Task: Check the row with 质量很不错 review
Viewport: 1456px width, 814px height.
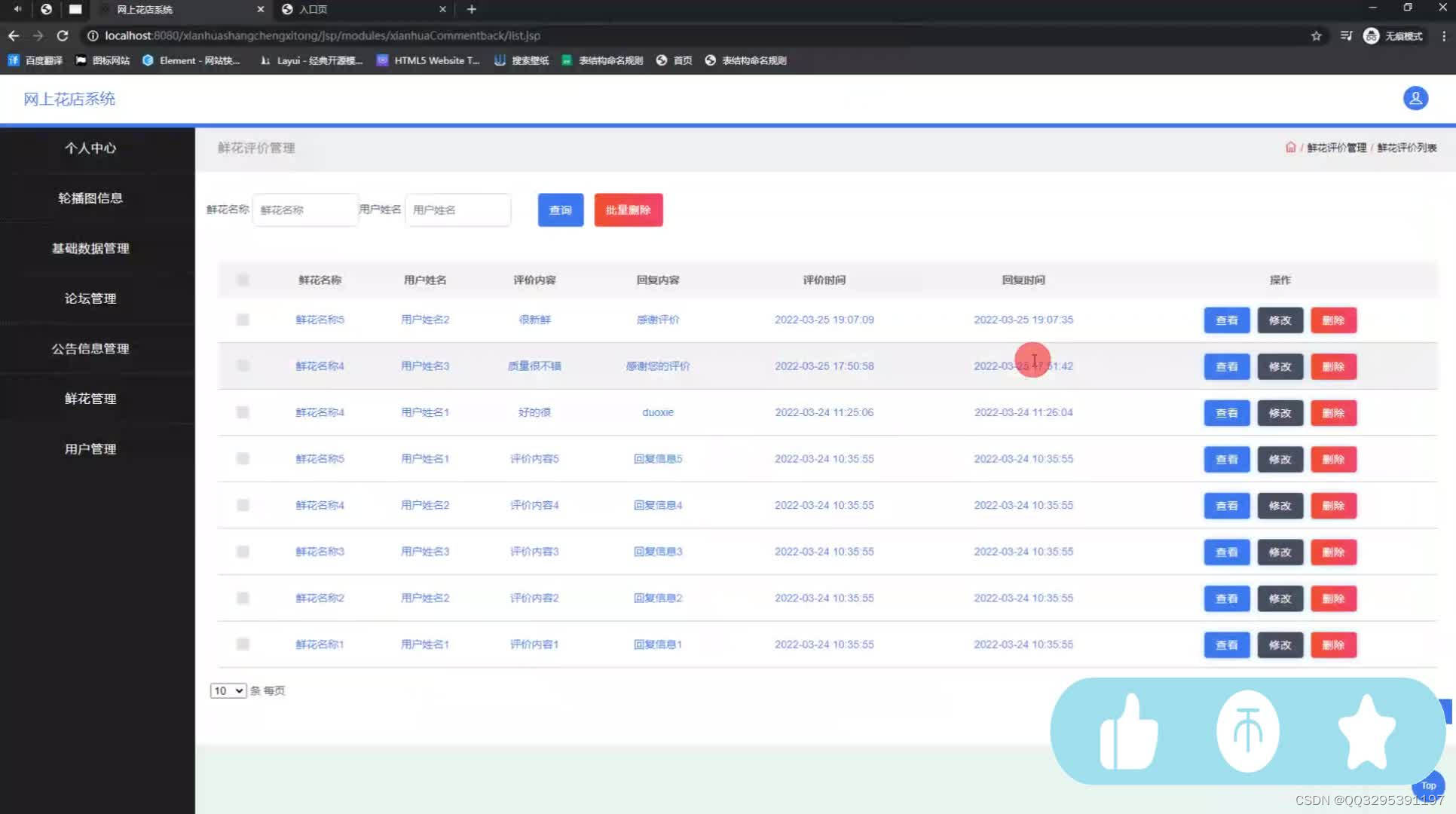Action: click(242, 366)
